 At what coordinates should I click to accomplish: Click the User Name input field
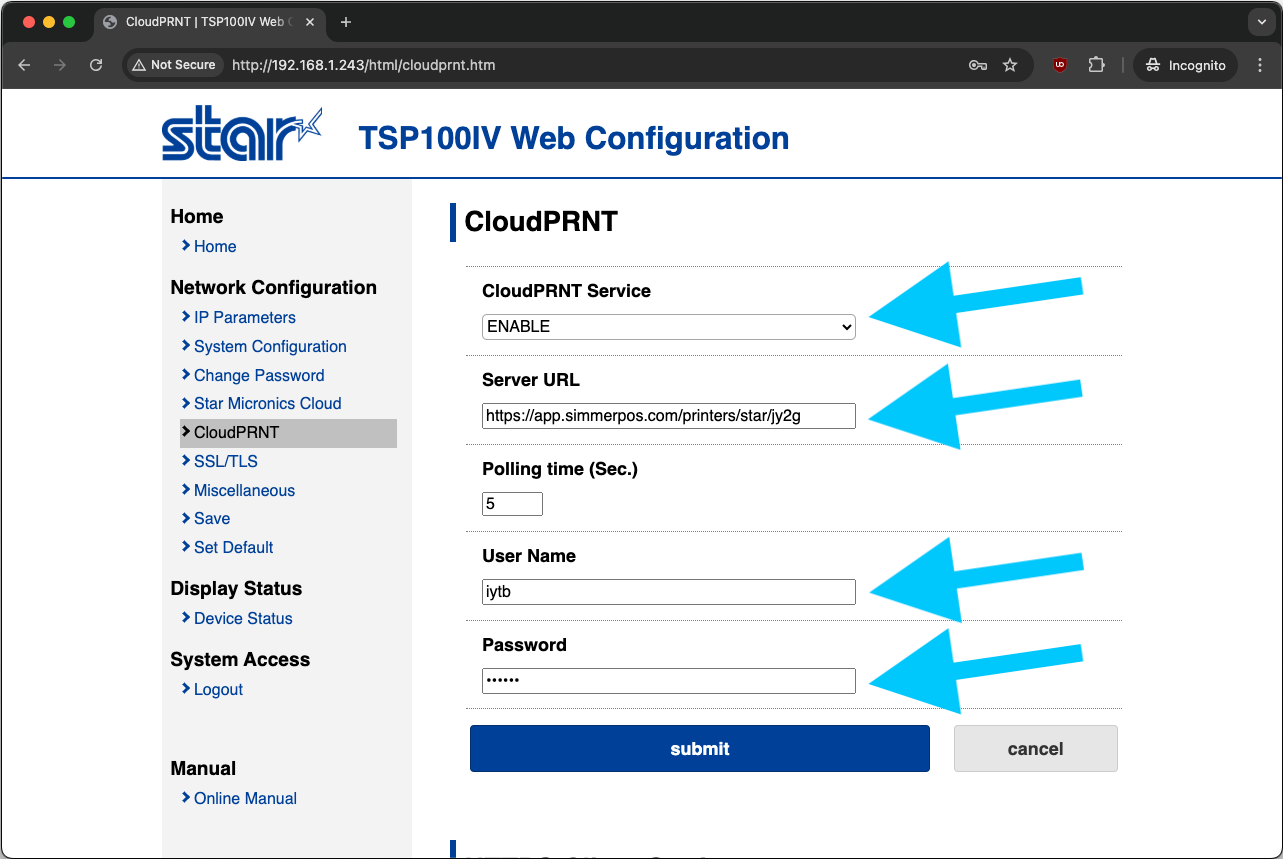[x=669, y=592]
